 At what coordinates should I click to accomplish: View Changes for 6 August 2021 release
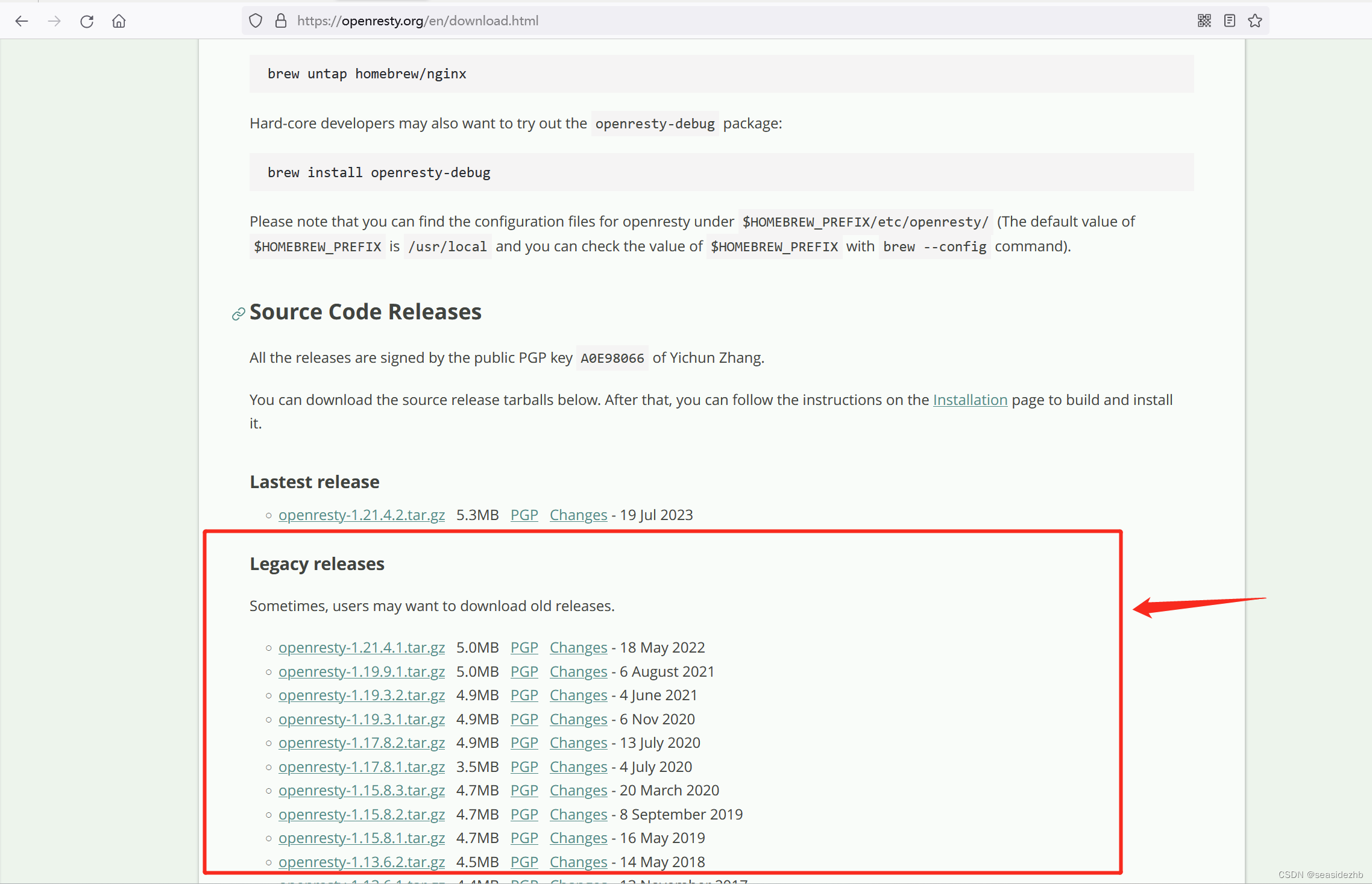[579, 672]
